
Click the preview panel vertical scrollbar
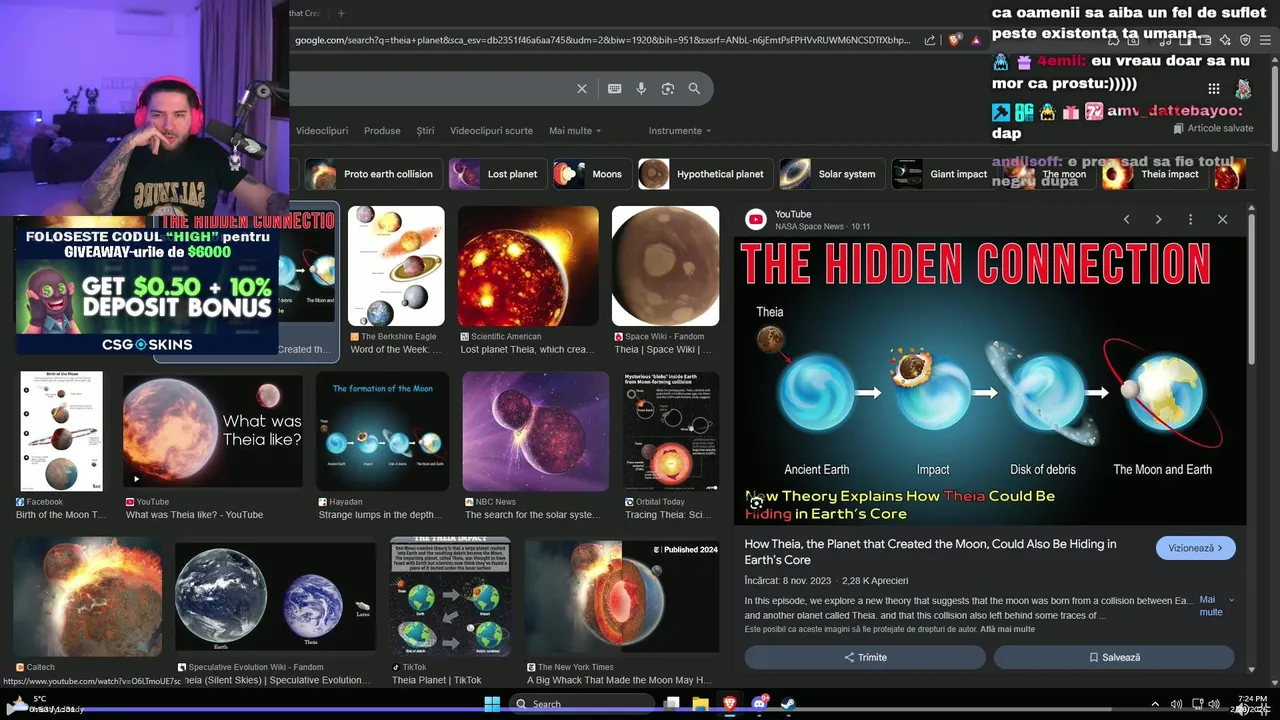tap(1250, 290)
